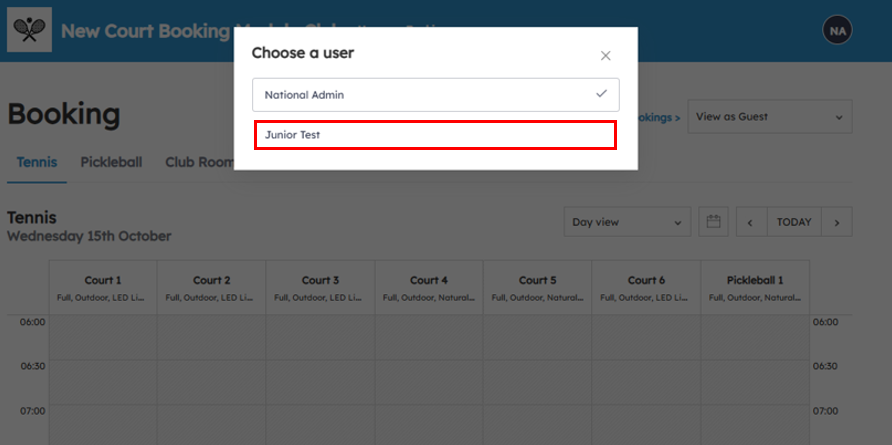Go to previous day arrow
This screenshot has height=445, width=892.
pos(751,222)
